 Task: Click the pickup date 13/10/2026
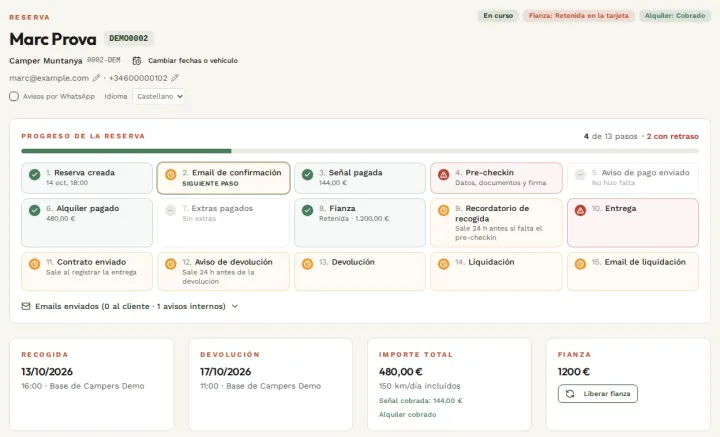pyautogui.click(x=47, y=372)
